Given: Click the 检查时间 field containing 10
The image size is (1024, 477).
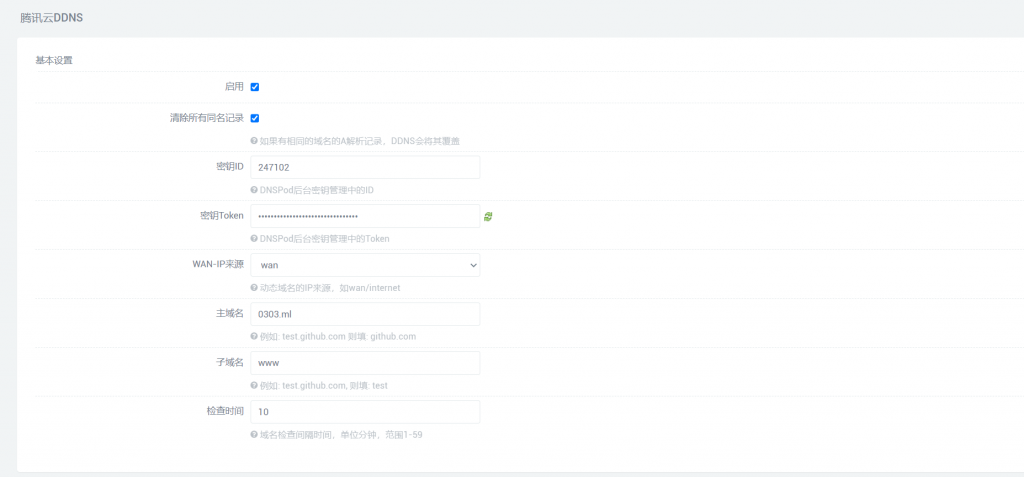Looking at the screenshot, I should click(365, 412).
